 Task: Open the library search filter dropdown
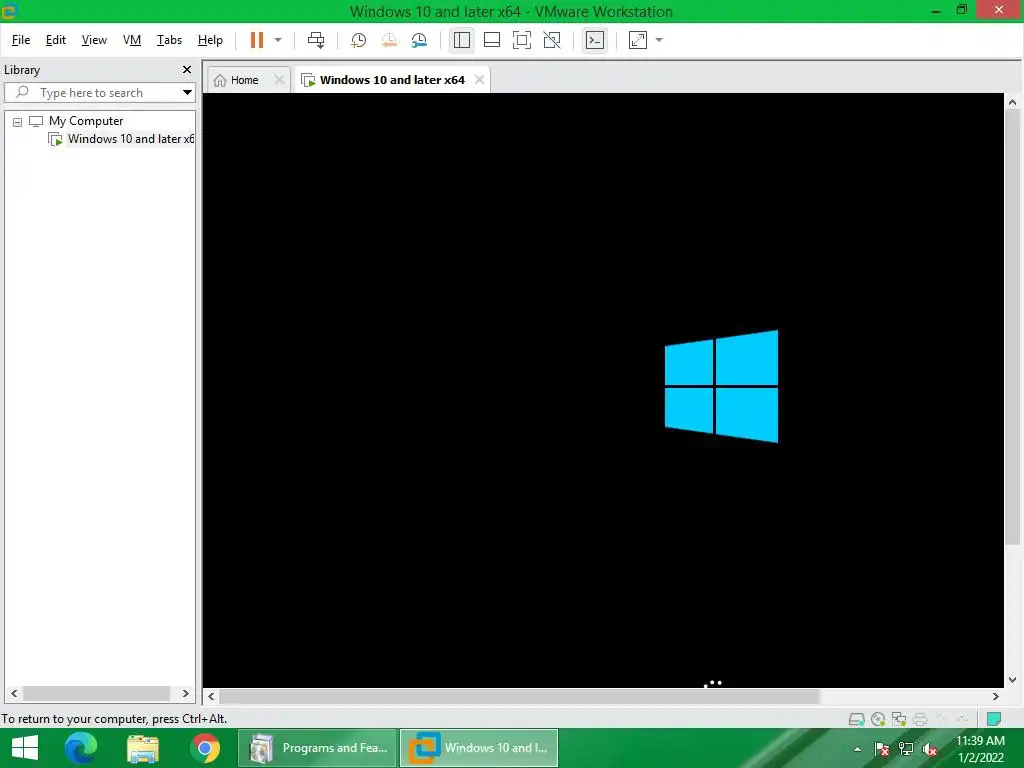(x=187, y=93)
